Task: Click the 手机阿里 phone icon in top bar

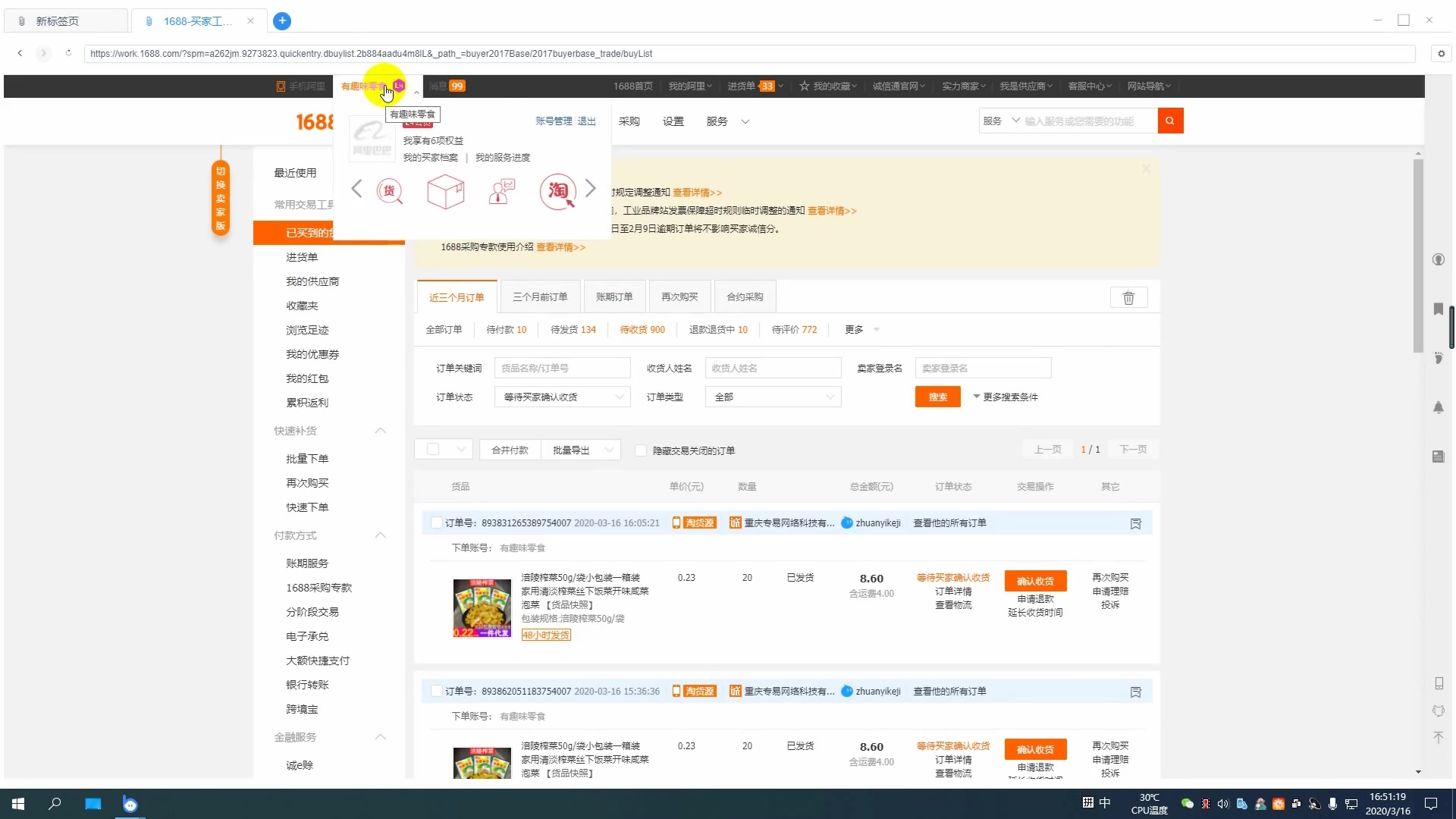Action: tap(281, 86)
